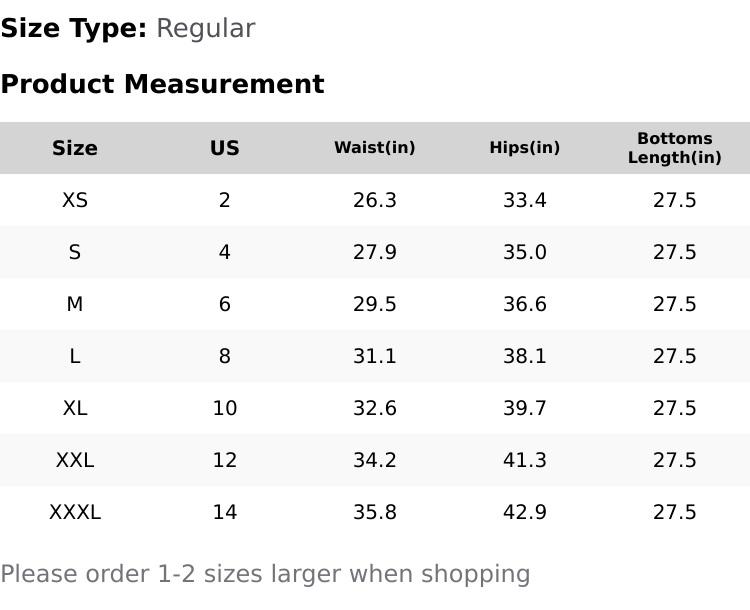Select the Regular size type value

pos(205,28)
